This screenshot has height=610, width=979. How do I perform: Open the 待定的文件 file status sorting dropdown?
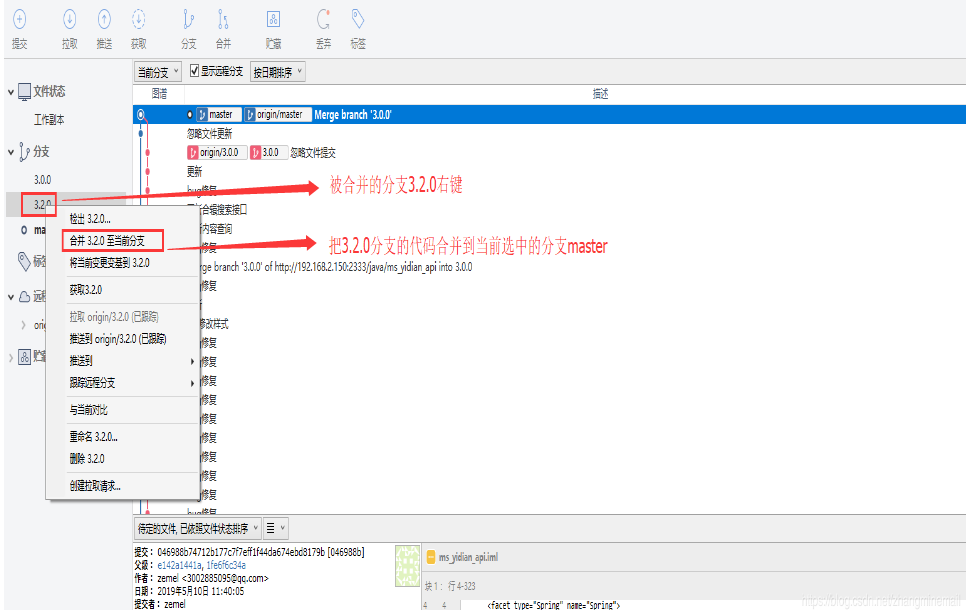click(197, 527)
